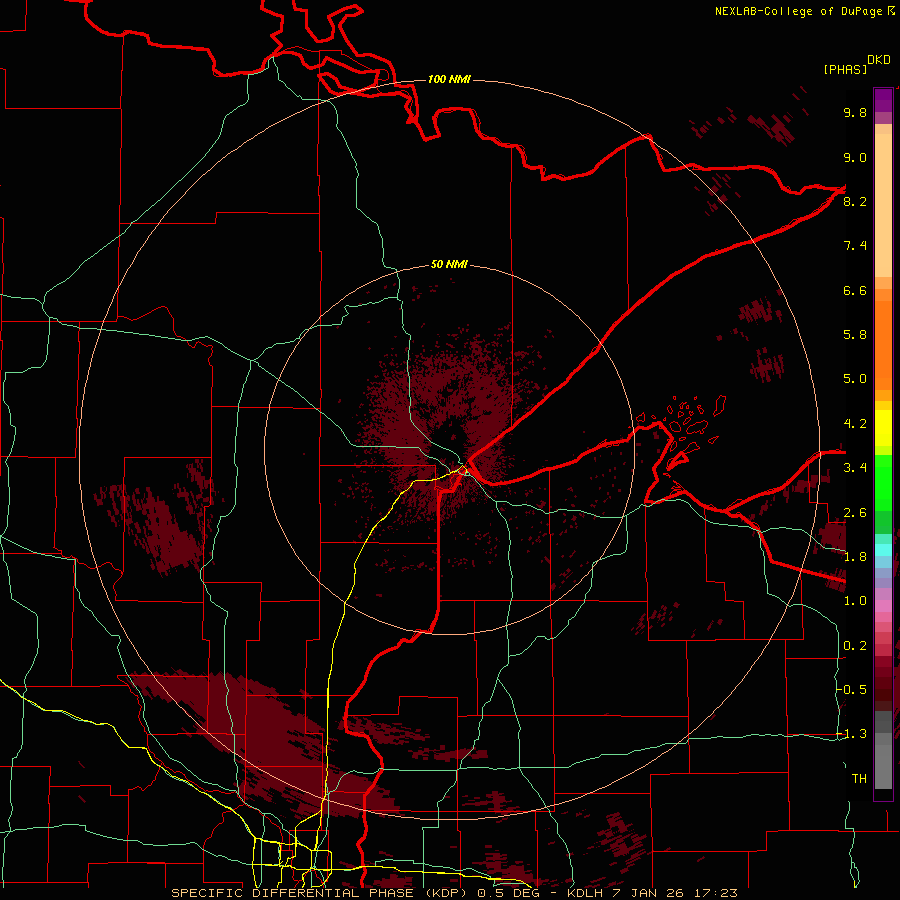
Task: Click the NEXLAB-College of DuPage label
Action: click(798, 11)
